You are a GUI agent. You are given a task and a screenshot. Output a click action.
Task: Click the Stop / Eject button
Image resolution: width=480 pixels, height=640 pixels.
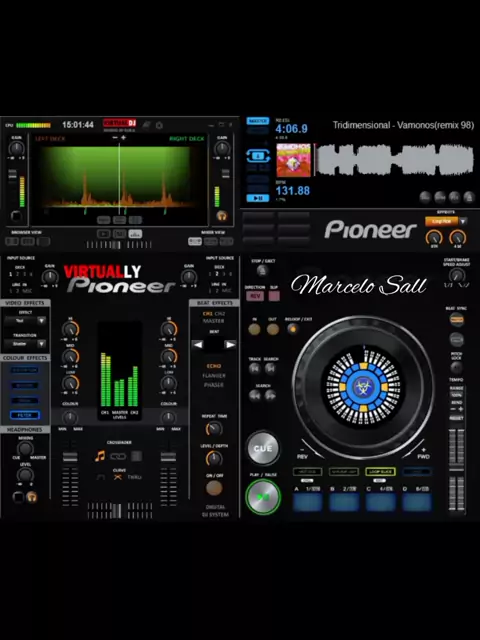click(x=262, y=270)
